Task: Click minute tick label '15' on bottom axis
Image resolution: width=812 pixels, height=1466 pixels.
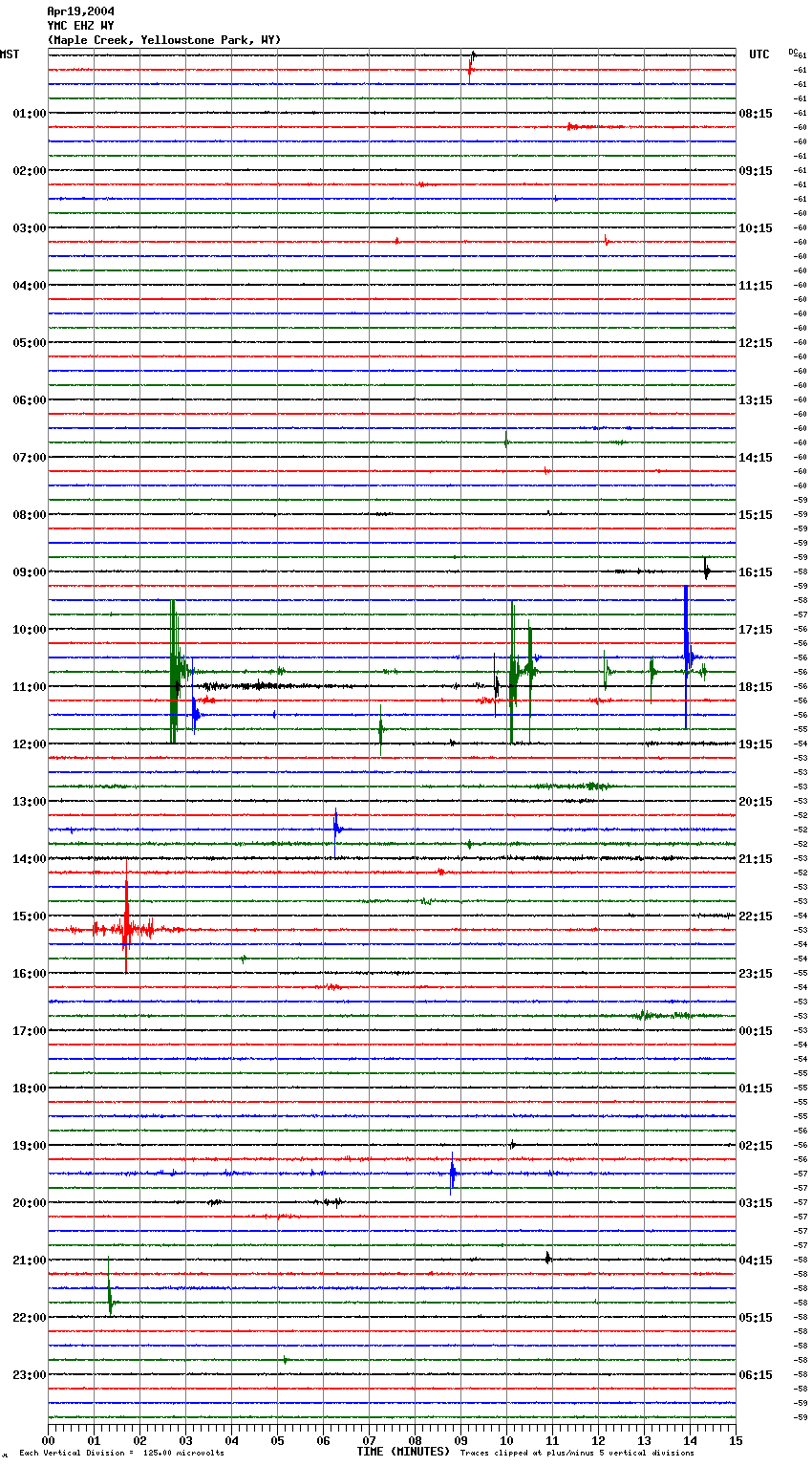Action: 736,1440
